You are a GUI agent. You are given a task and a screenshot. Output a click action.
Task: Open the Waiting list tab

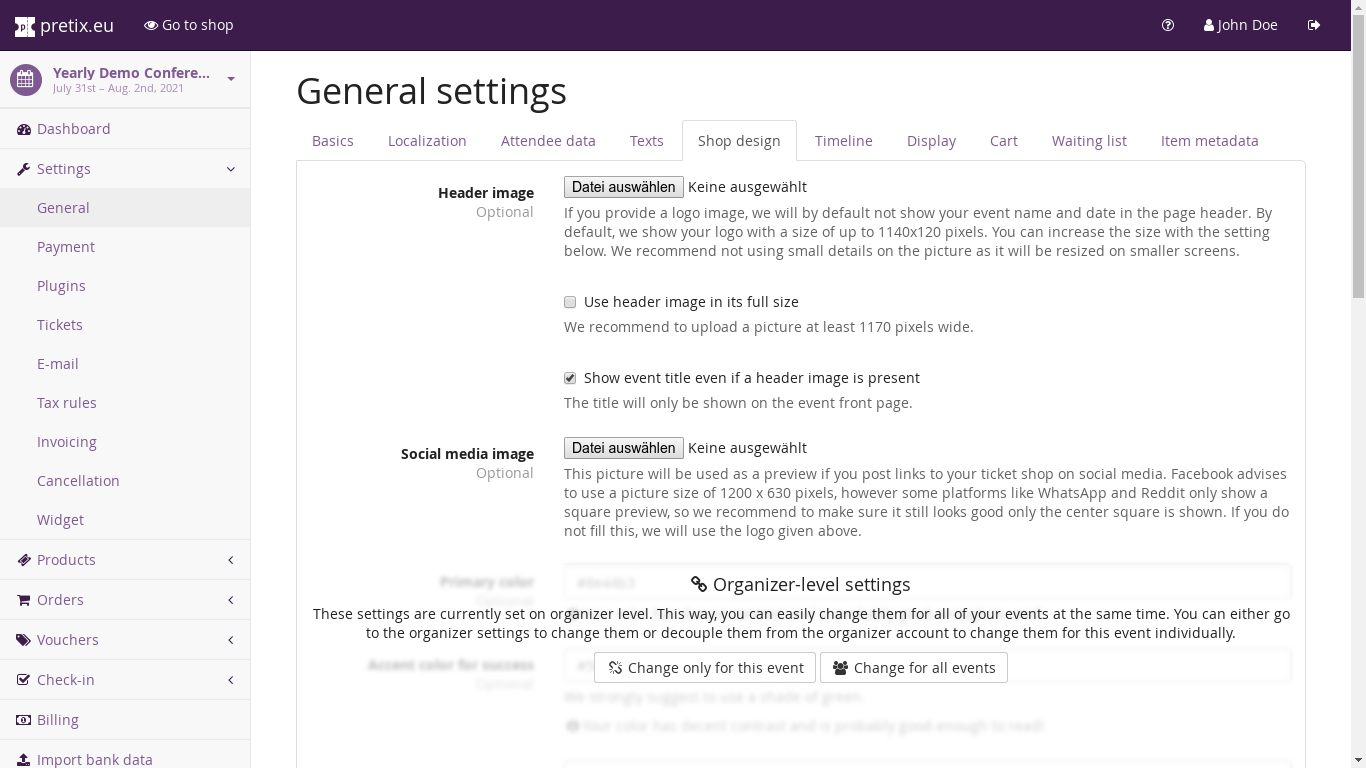pos(1089,141)
